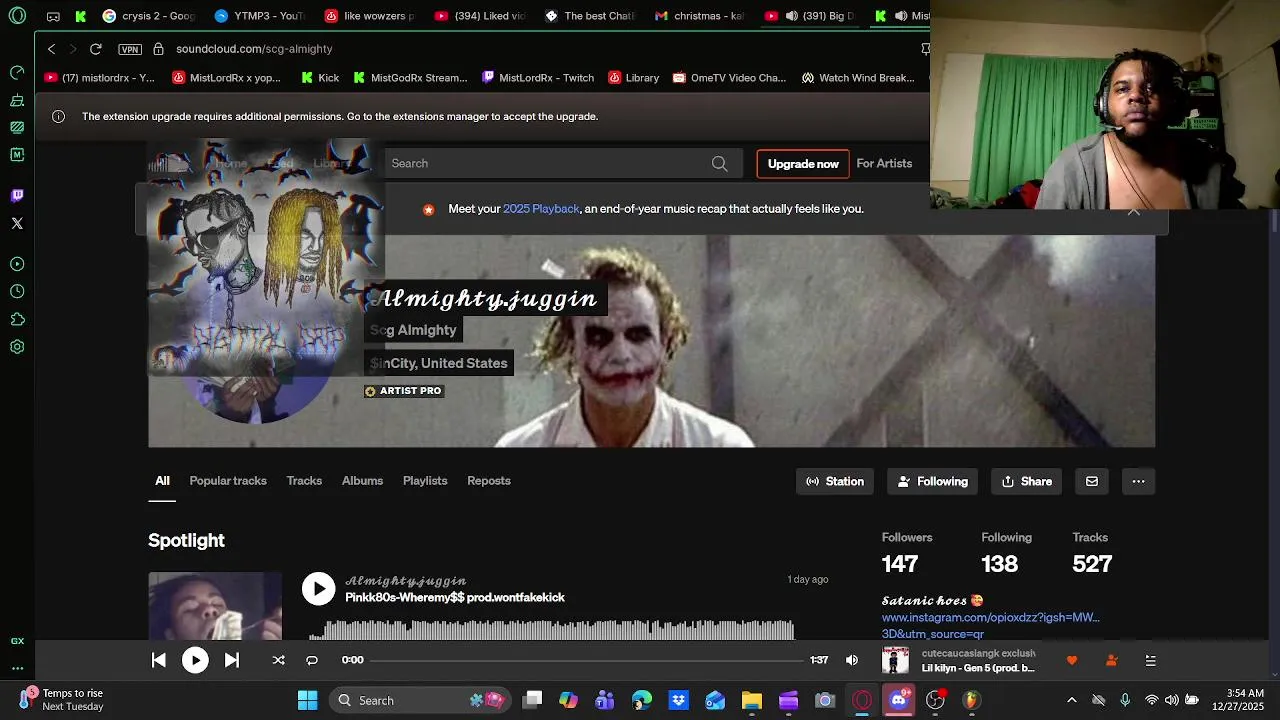The width and height of the screenshot is (1280, 720).
Task: Open the next-up queue list icon
Action: (1151, 660)
